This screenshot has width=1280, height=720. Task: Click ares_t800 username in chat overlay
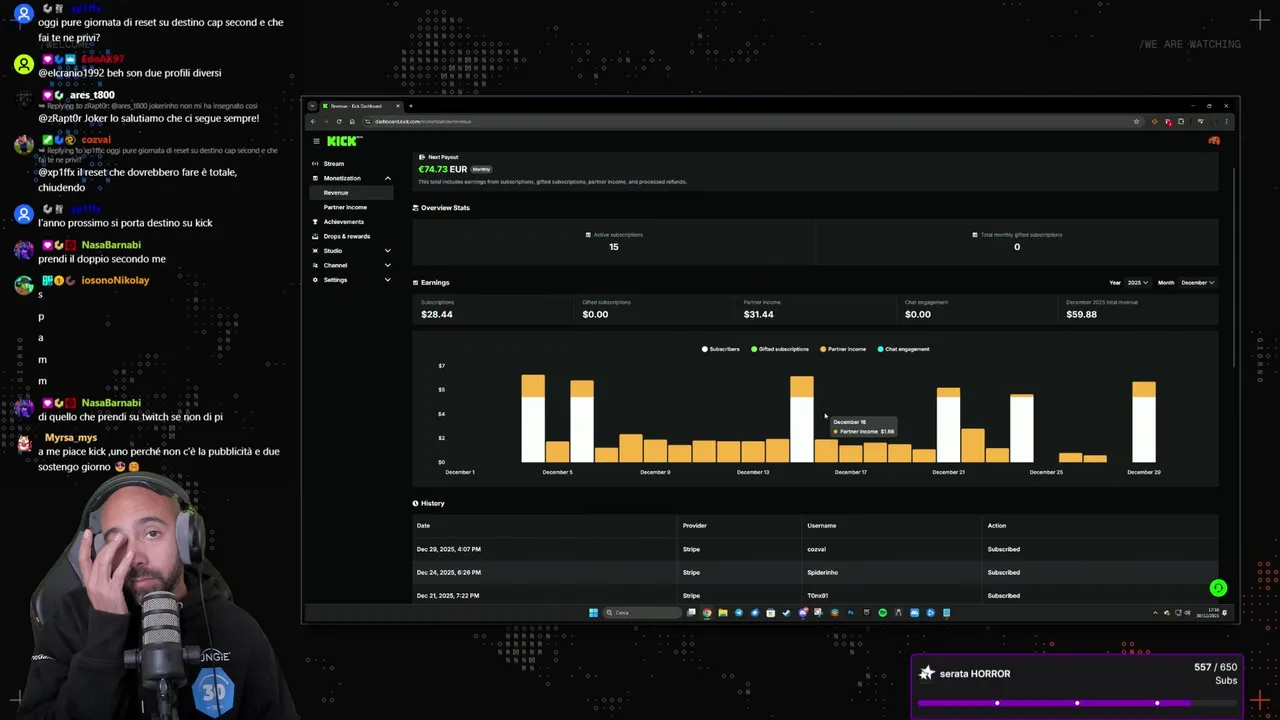coord(92,95)
